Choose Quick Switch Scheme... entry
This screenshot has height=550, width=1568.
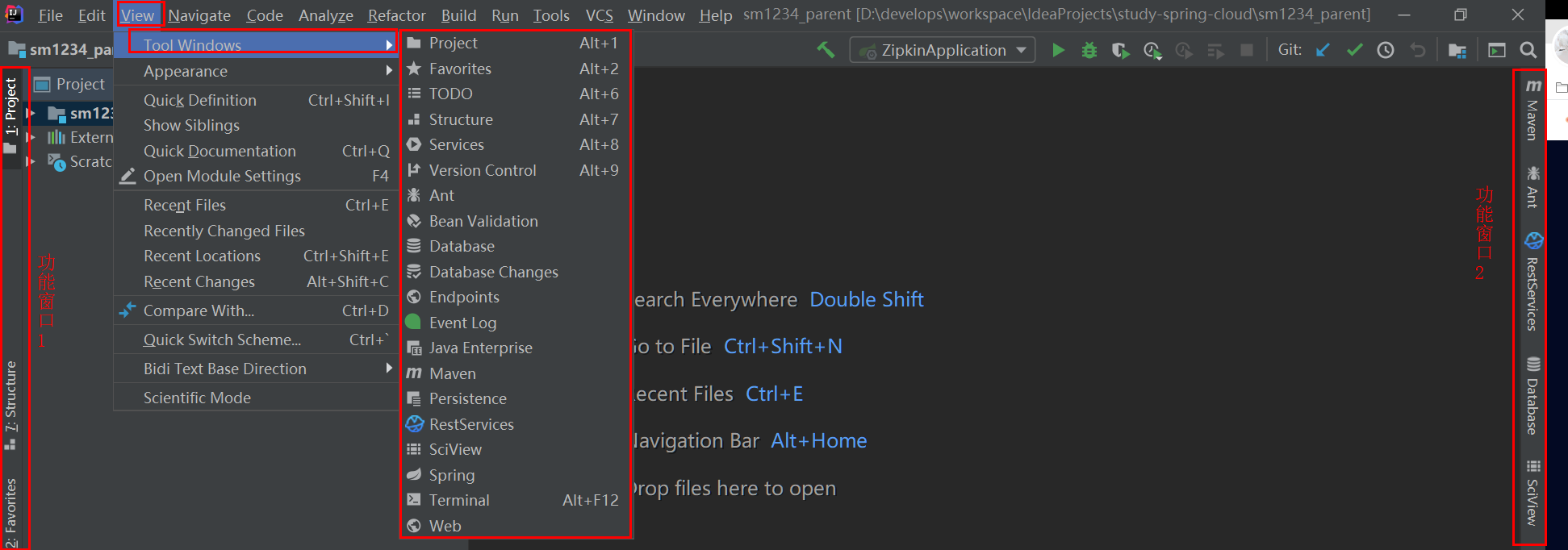click(x=257, y=340)
